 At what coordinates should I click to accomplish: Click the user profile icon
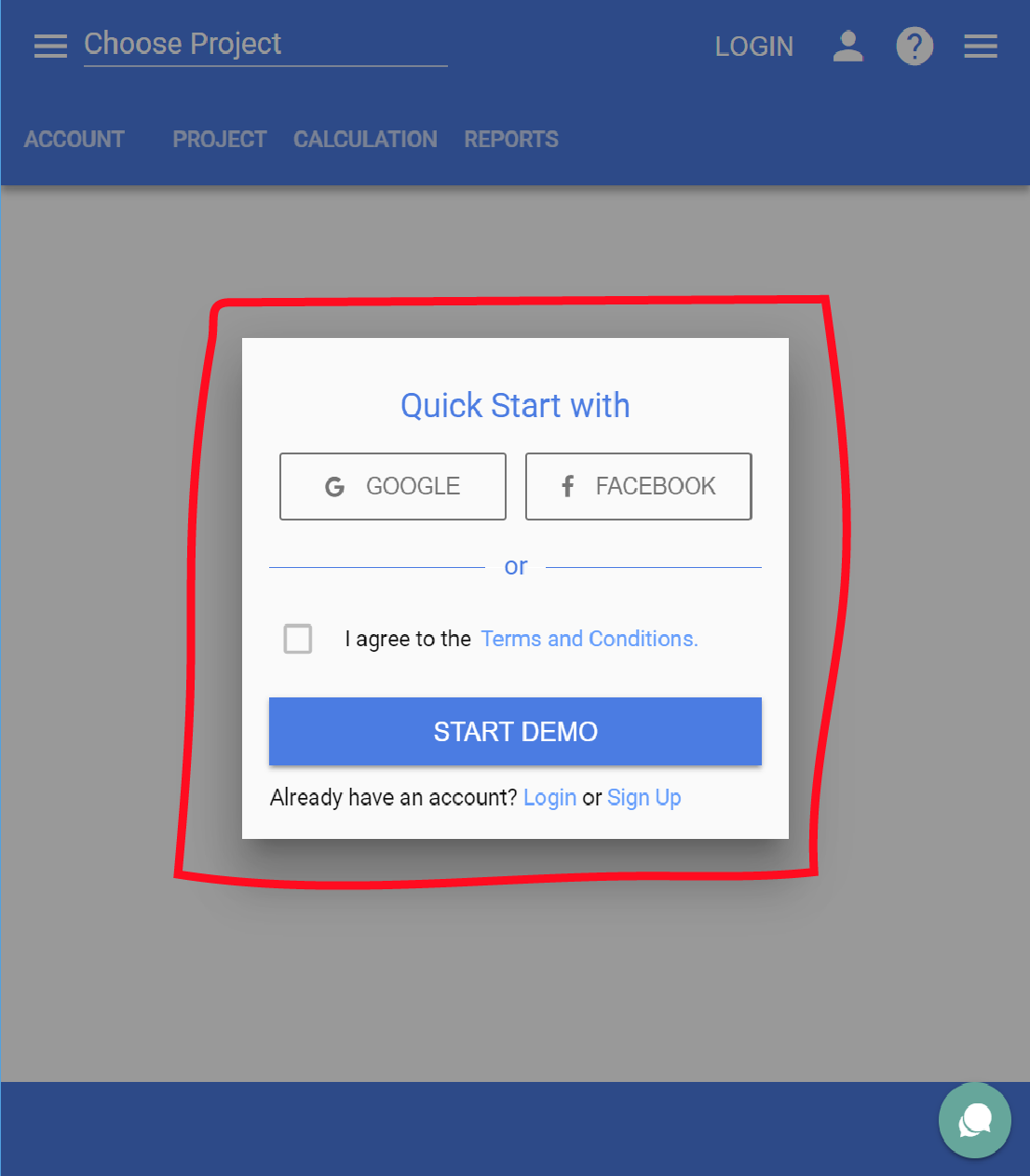847,46
